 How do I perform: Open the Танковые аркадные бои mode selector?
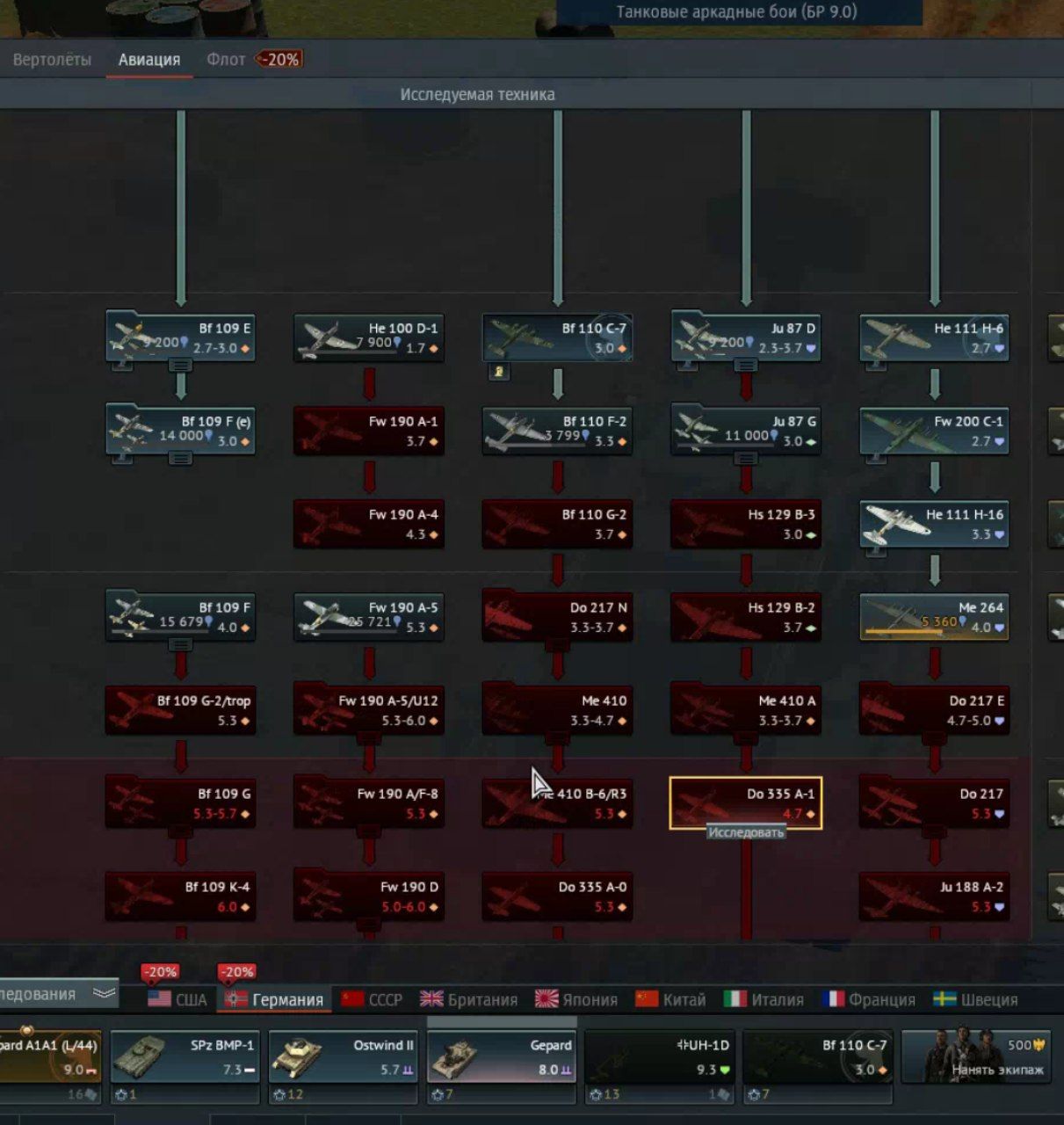click(x=738, y=12)
